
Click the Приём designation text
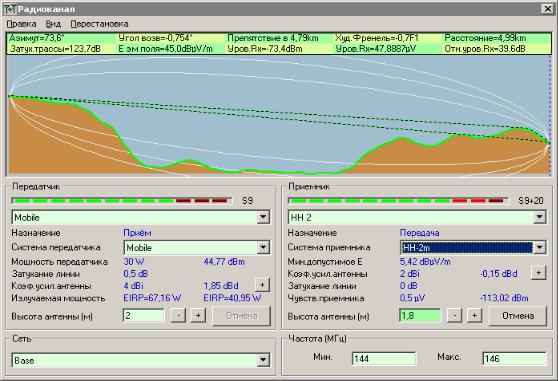click(137, 233)
